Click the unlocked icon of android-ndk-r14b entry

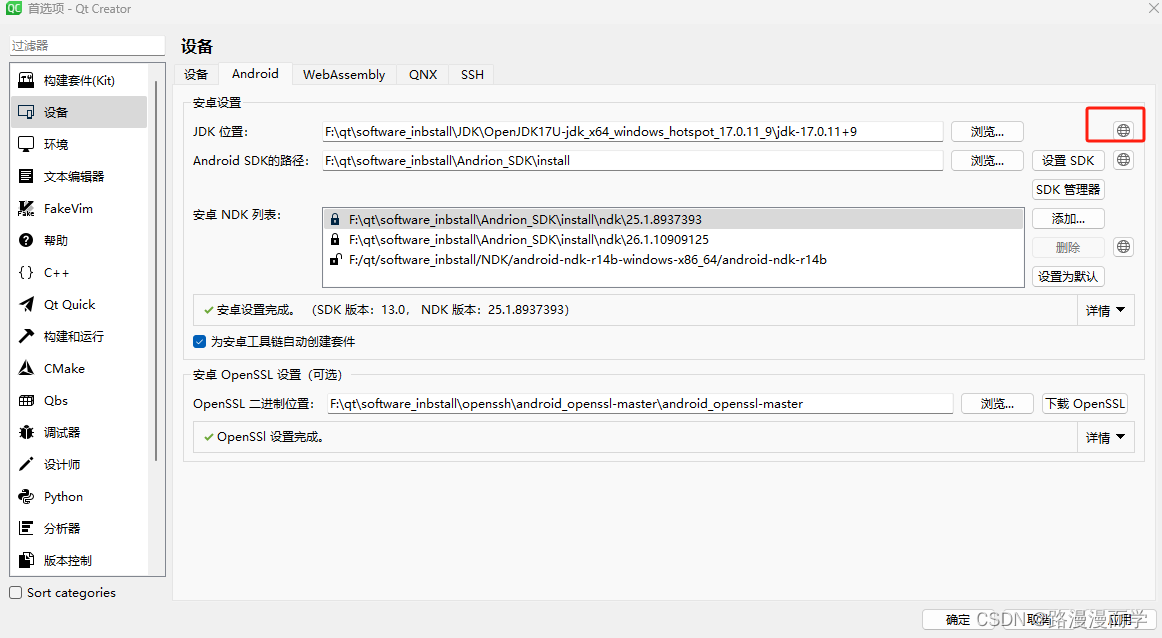point(336,259)
